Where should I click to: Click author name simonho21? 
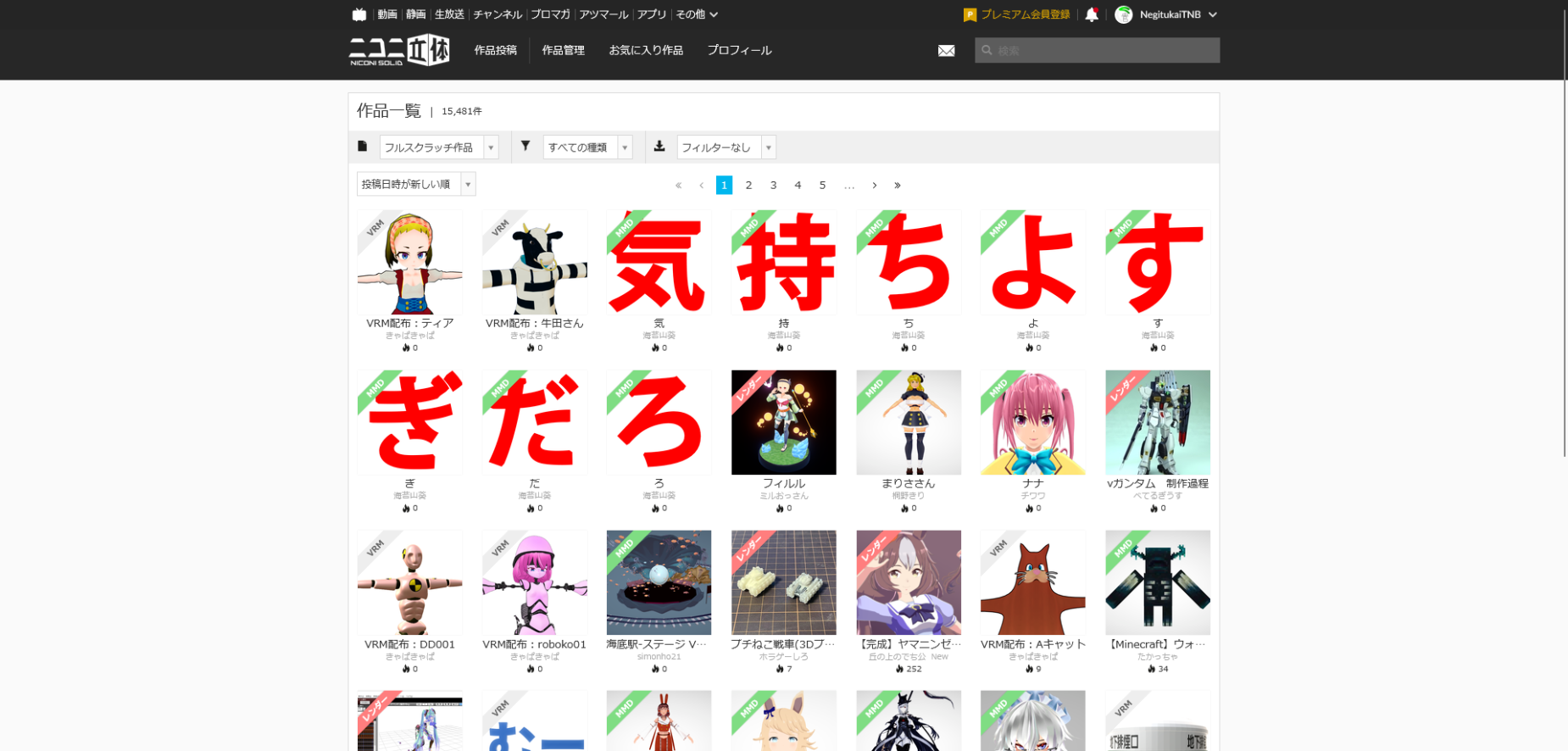(659, 657)
